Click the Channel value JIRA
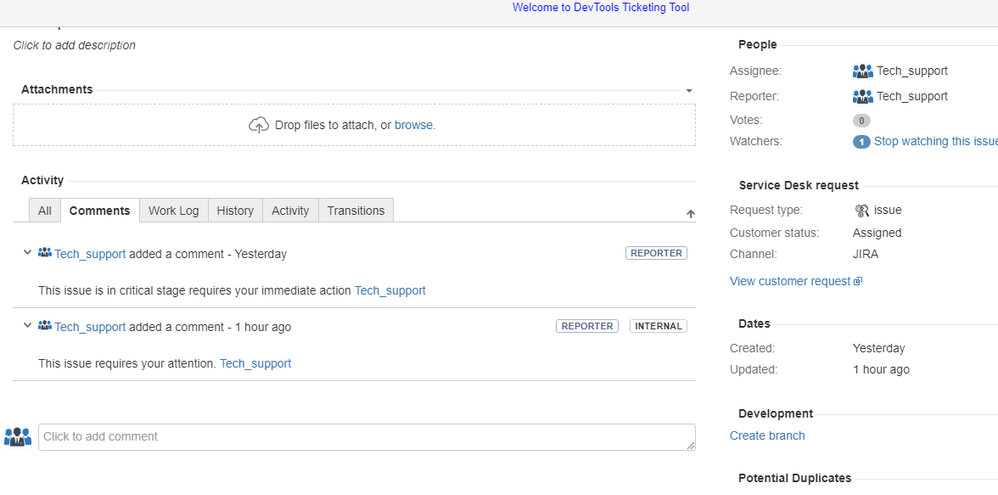Viewport: 998px width, 495px height. (866, 254)
